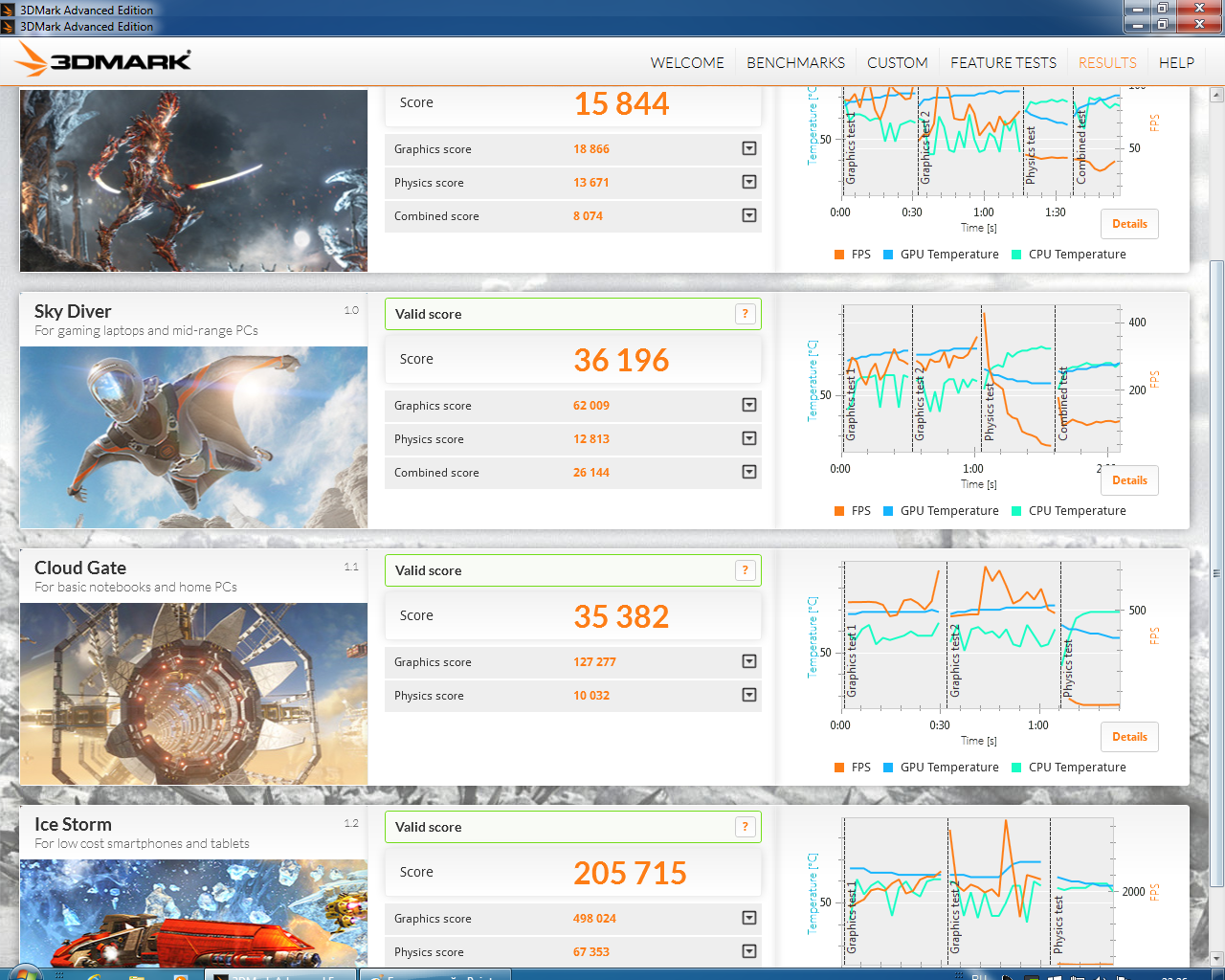The height and width of the screenshot is (980, 1225).
Task: Click the 'CPU Temperature' label in Cloud Gate legend
Action: 1078,768
